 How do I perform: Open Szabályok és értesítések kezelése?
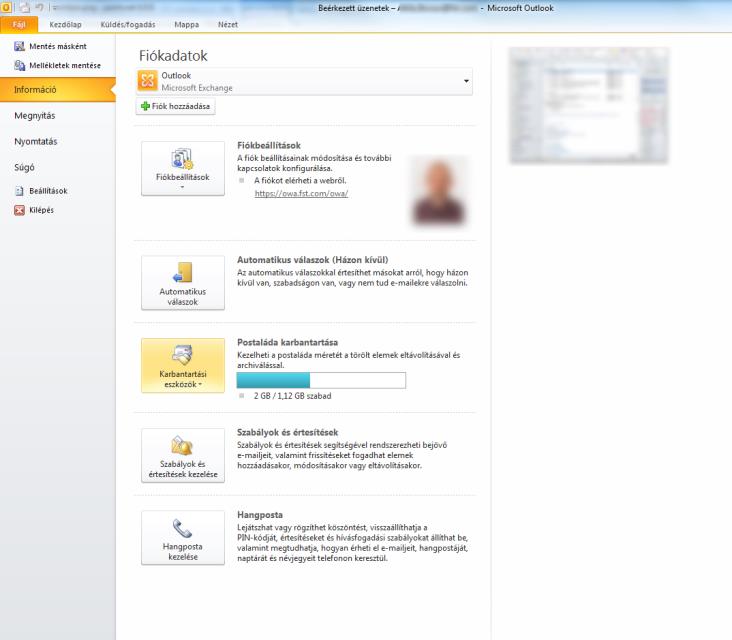pyautogui.click(x=183, y=456)
